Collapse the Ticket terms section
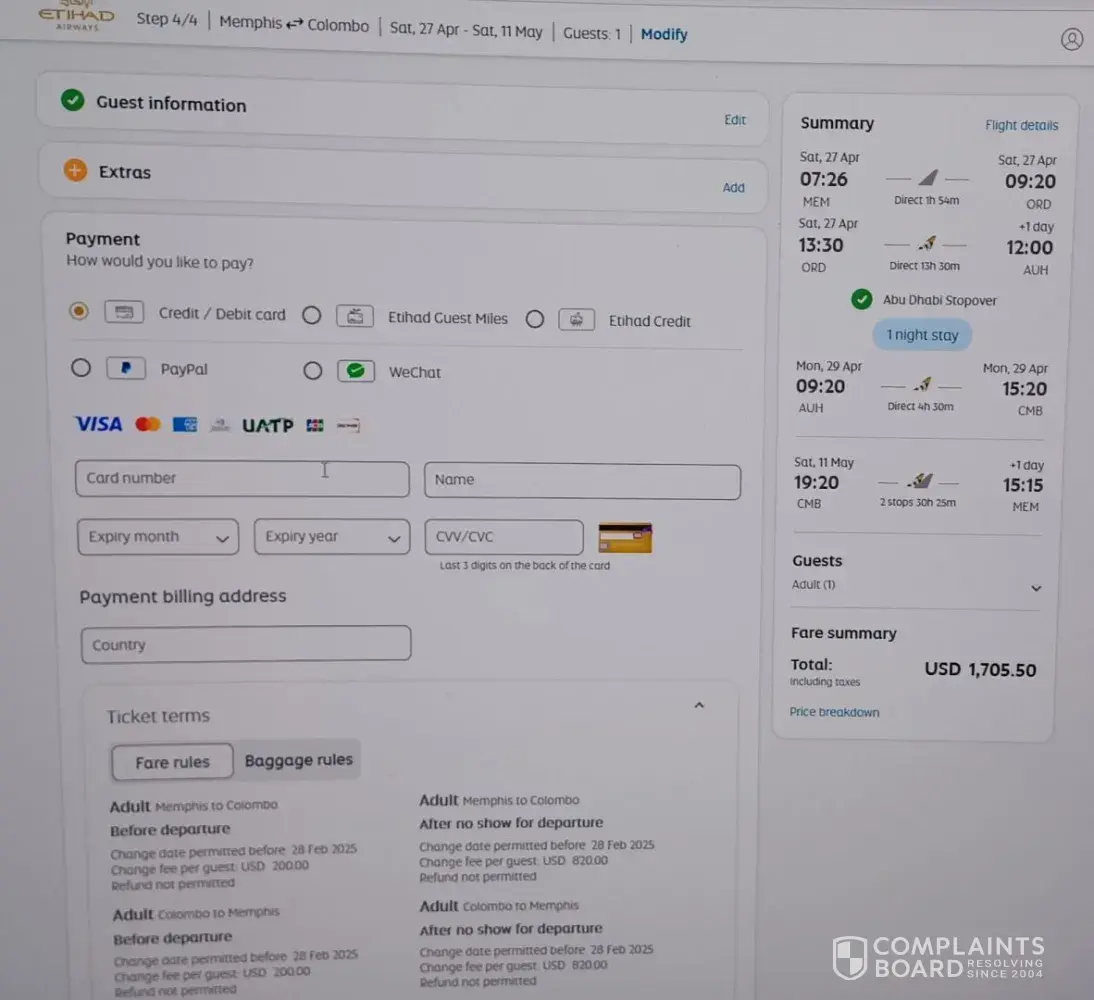 coord(699,706)
